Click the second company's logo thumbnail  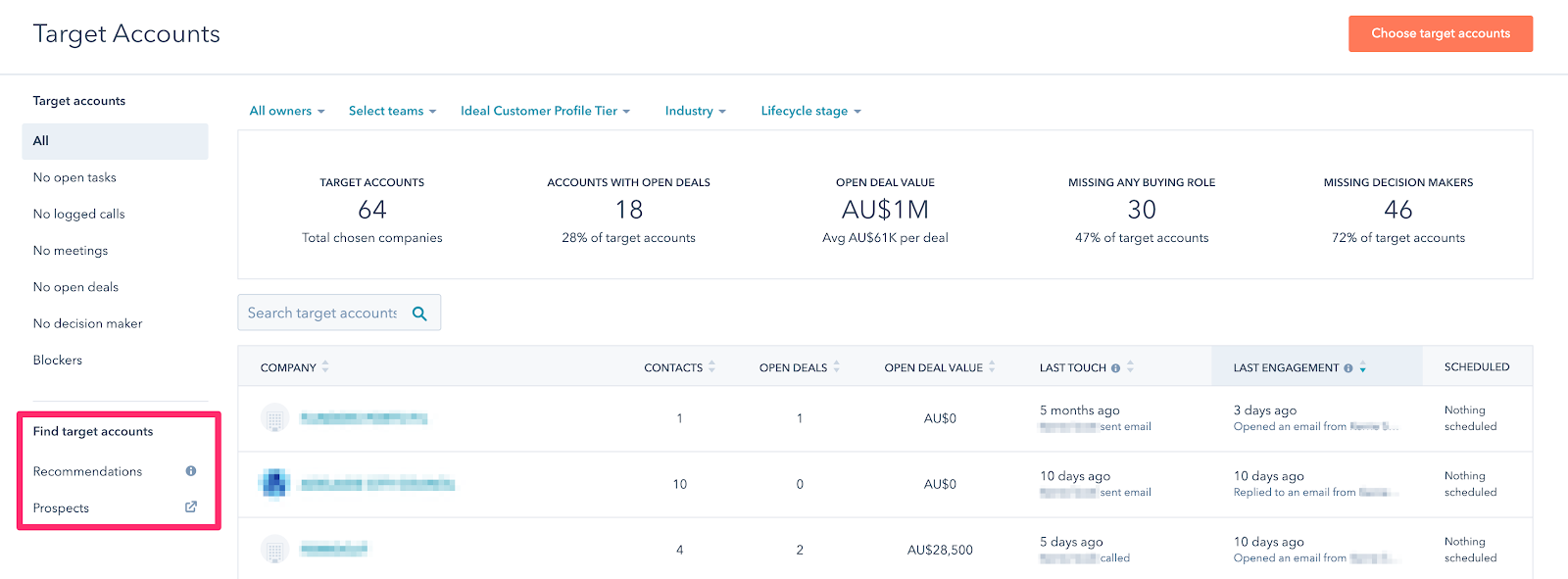(274, 484)
